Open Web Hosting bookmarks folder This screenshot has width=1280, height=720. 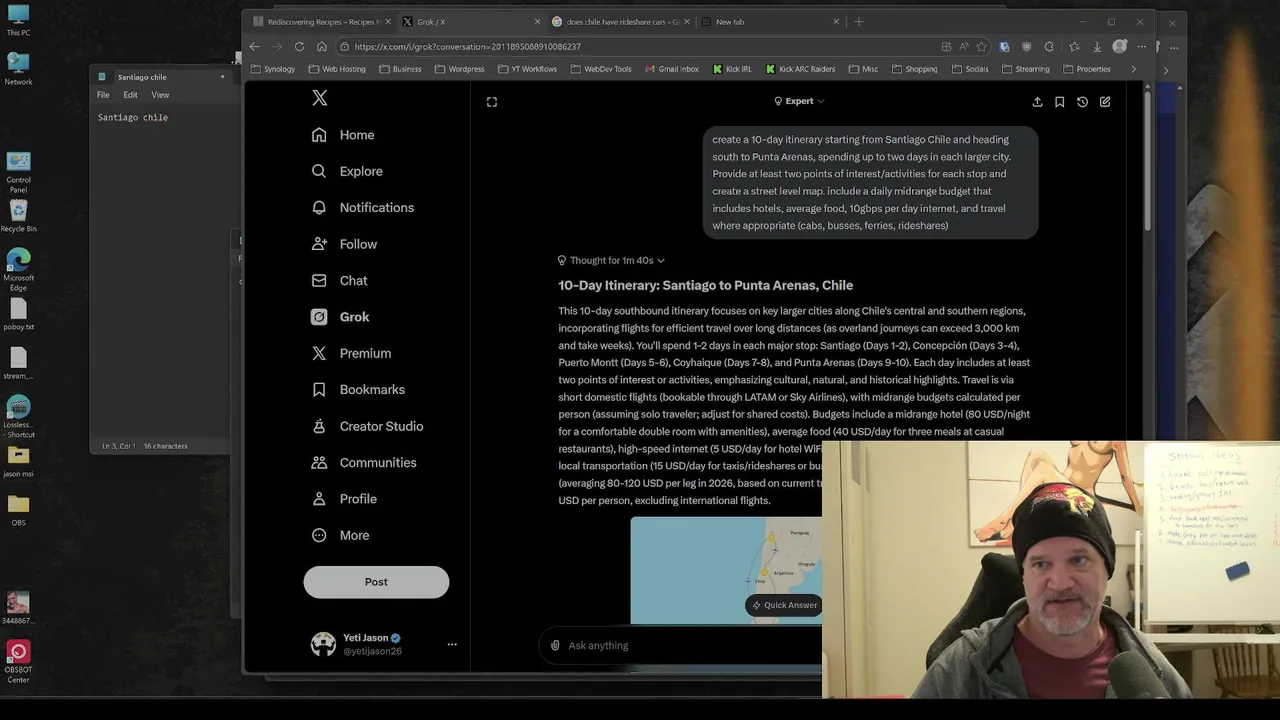[337, 69]
